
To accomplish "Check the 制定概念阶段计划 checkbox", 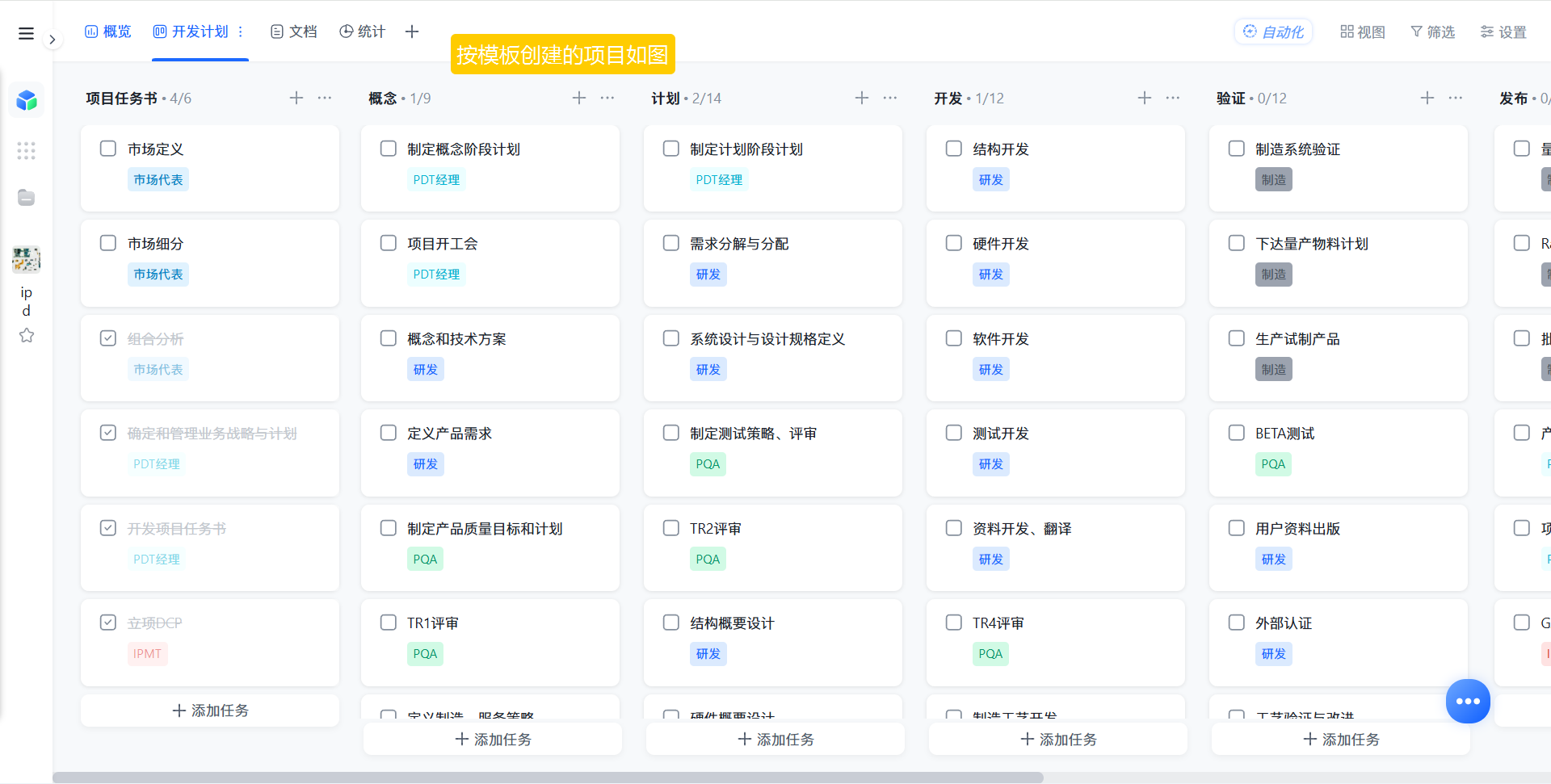I will pyautogui.click(x=389, y=149).
